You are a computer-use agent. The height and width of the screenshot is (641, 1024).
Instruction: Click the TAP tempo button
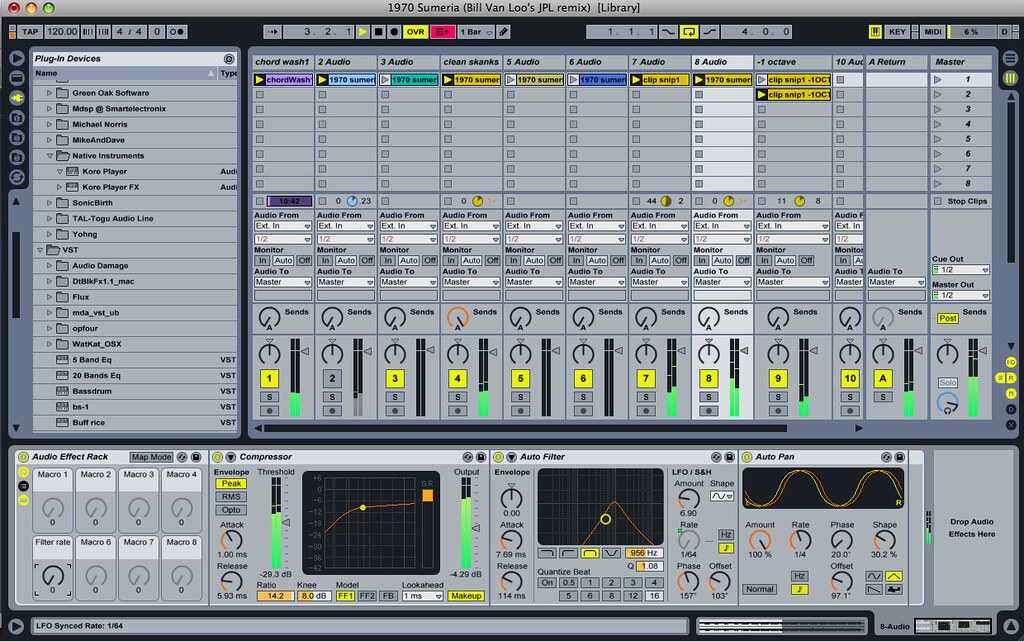(30, 31)
